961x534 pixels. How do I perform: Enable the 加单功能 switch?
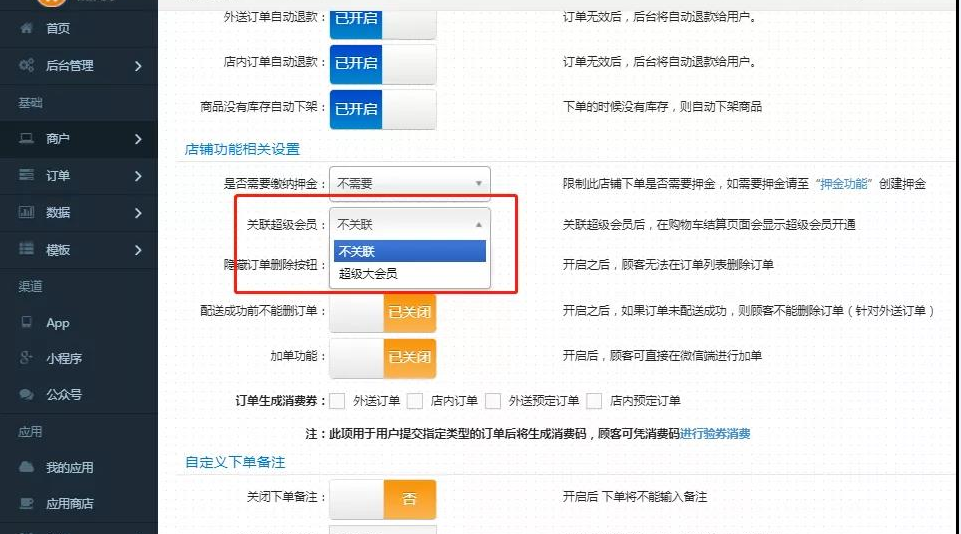tap(383, 357)
